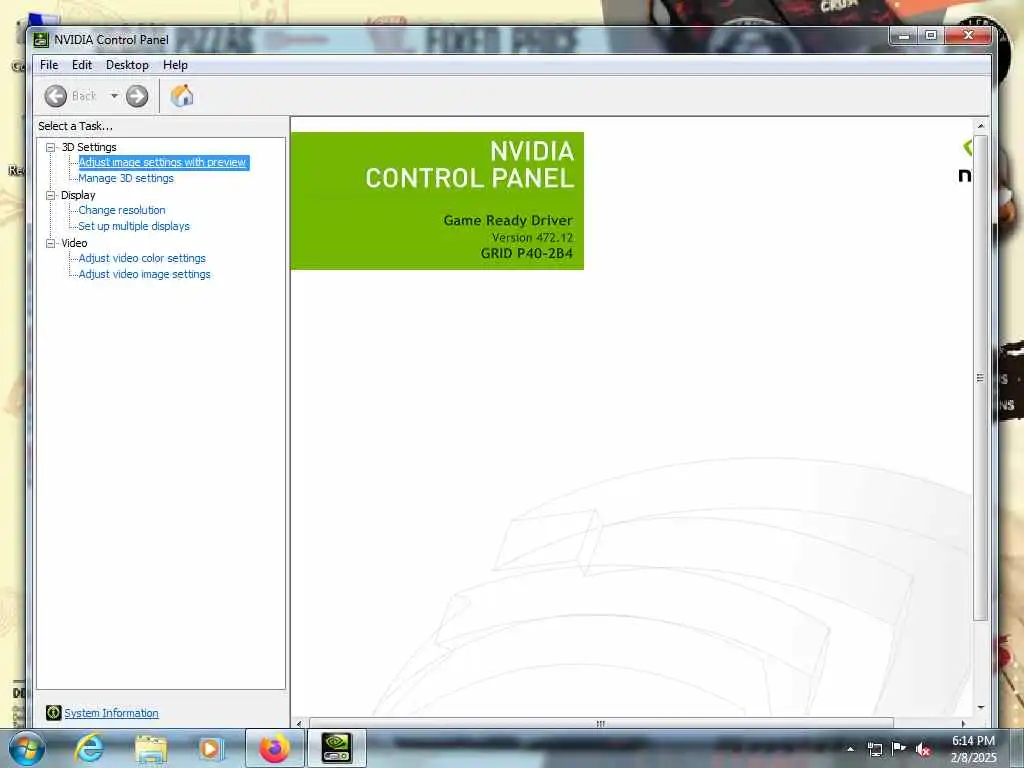Click the vertical scrollbar up arrow
Image resolution: width=1024 pixels, height=768 pixels.
[980, 125]
